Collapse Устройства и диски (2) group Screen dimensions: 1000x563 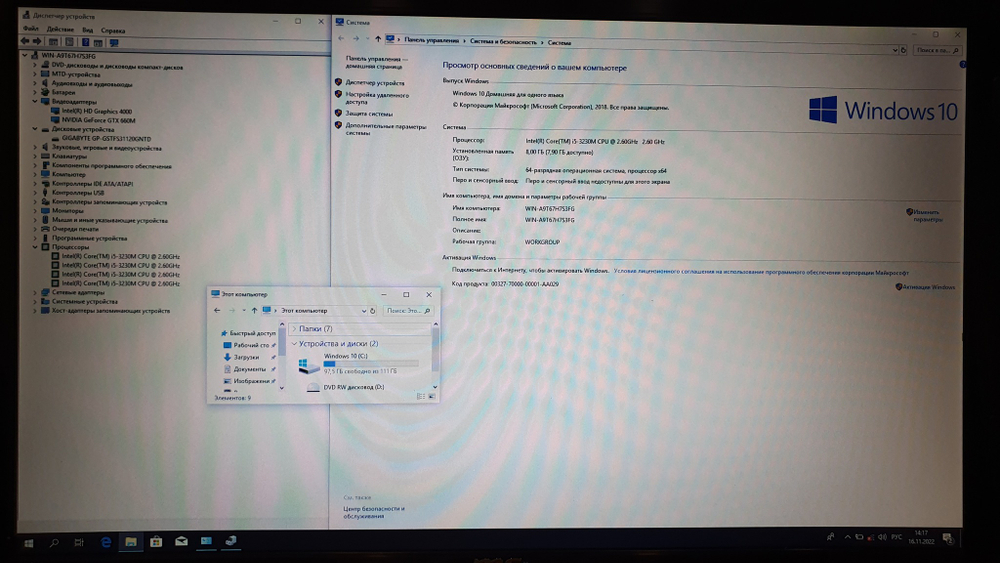(294, 344)
